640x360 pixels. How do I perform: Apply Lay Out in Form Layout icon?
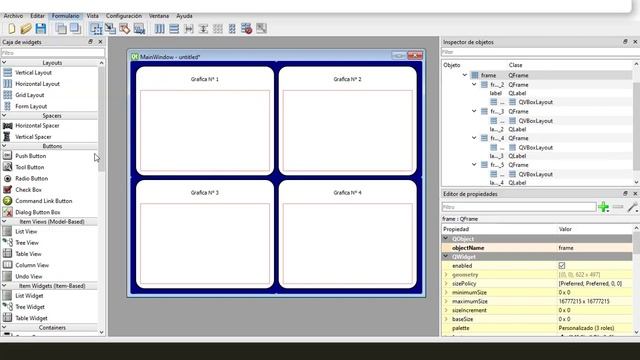click(x=232, y=29)
